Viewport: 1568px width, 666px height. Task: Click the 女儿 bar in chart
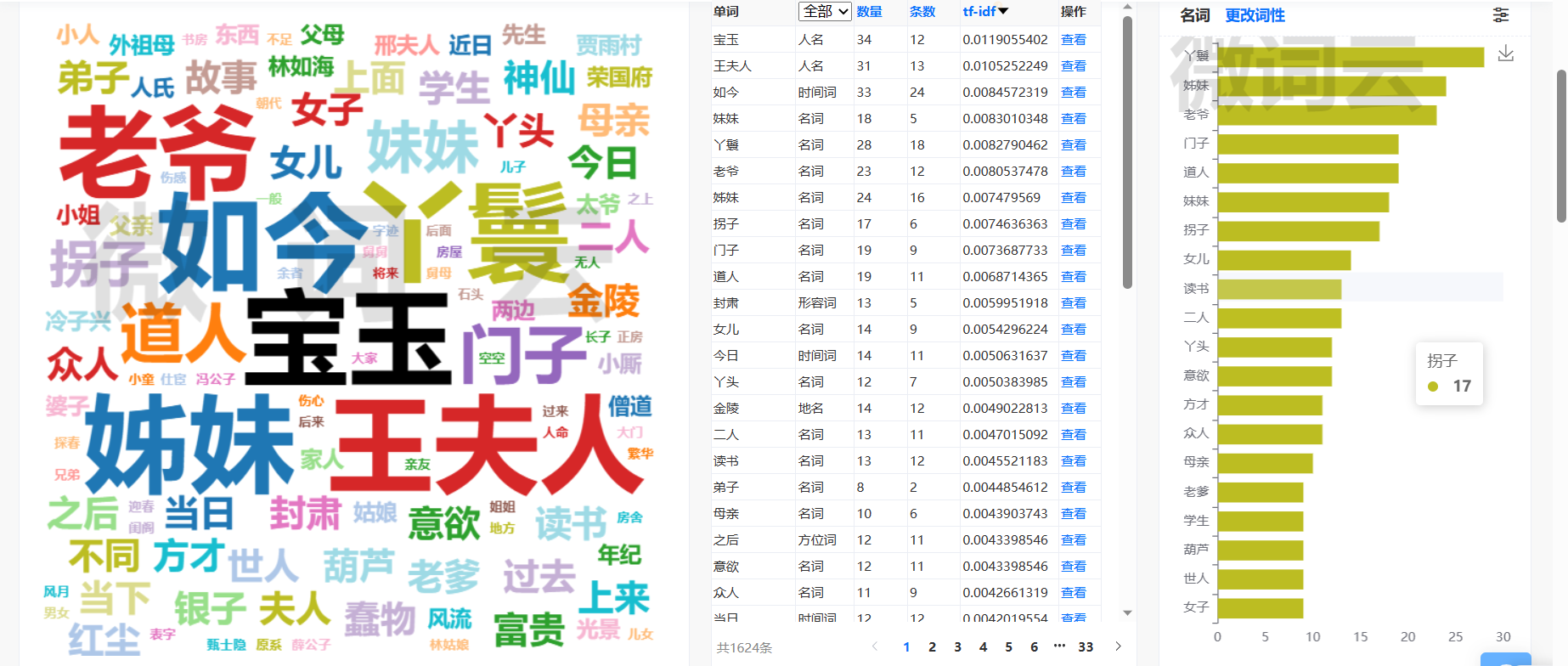coord(1284,260)
